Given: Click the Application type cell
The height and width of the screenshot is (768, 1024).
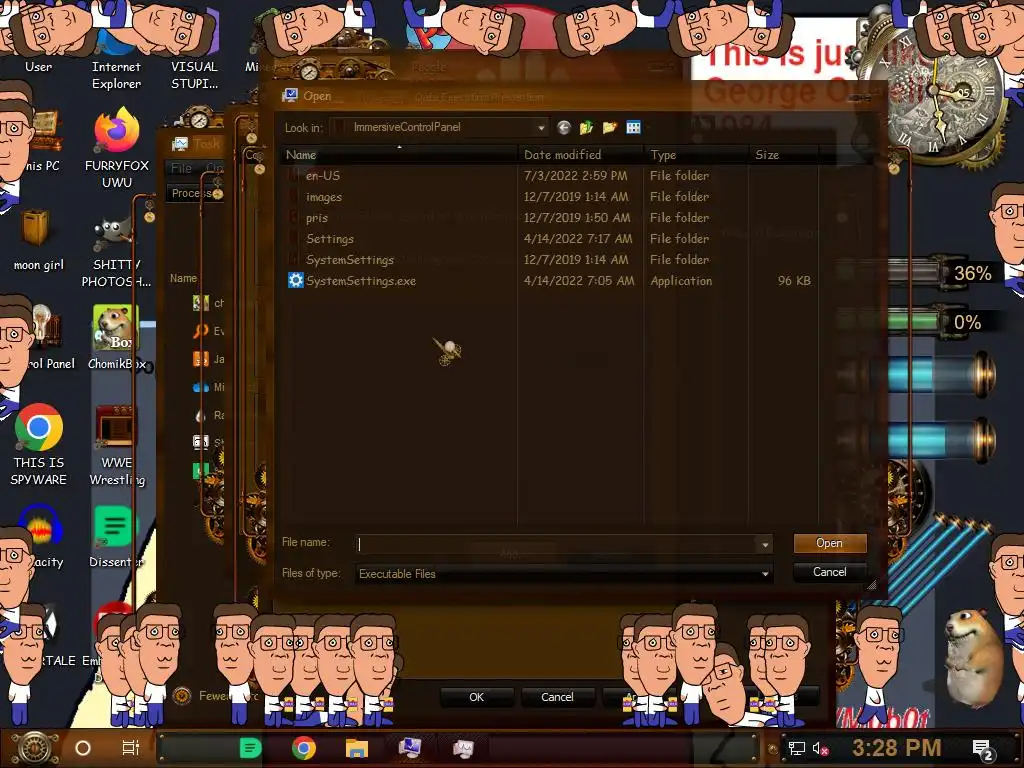Looking at the screenshot, I should (680, 281).
